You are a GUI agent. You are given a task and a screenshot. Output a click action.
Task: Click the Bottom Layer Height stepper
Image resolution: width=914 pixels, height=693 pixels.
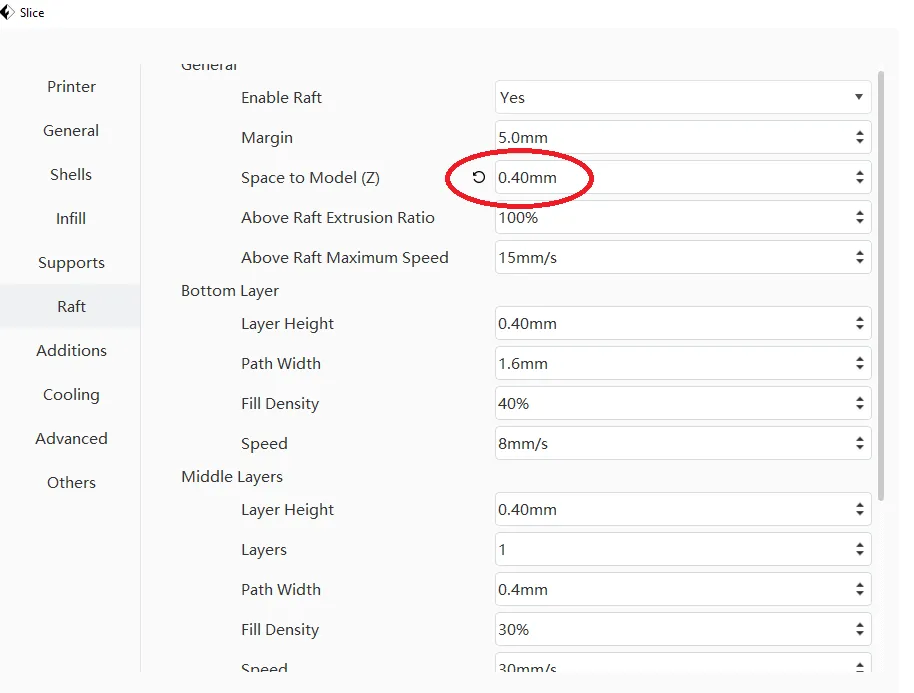(860, 323)
